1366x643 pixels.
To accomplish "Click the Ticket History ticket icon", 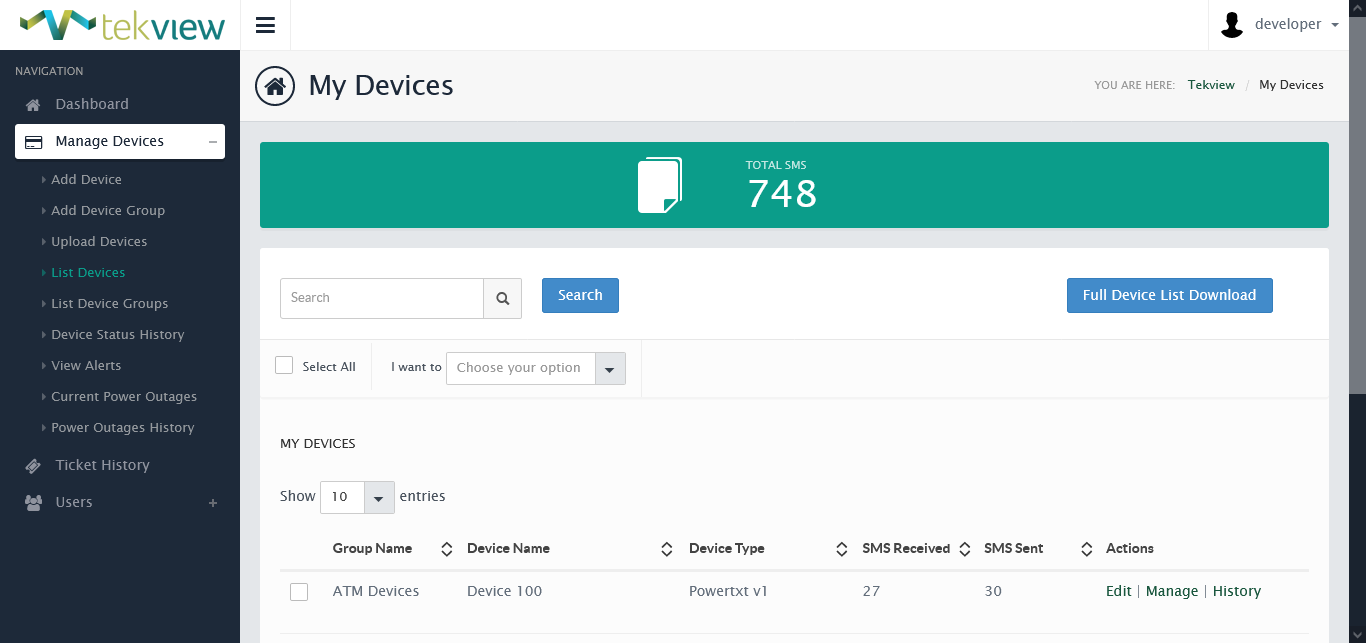I will tap(33, 466).
